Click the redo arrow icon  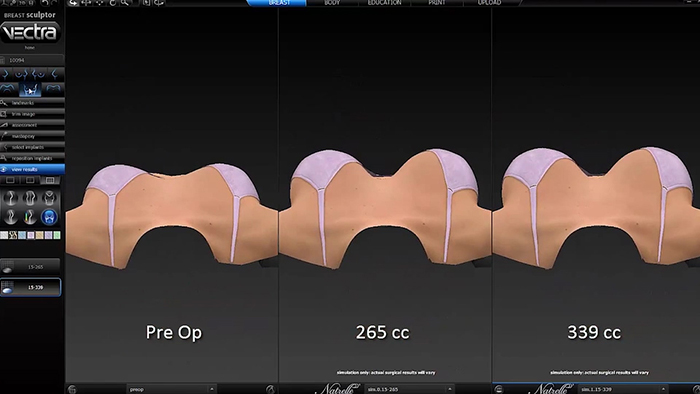pos(55,3)
